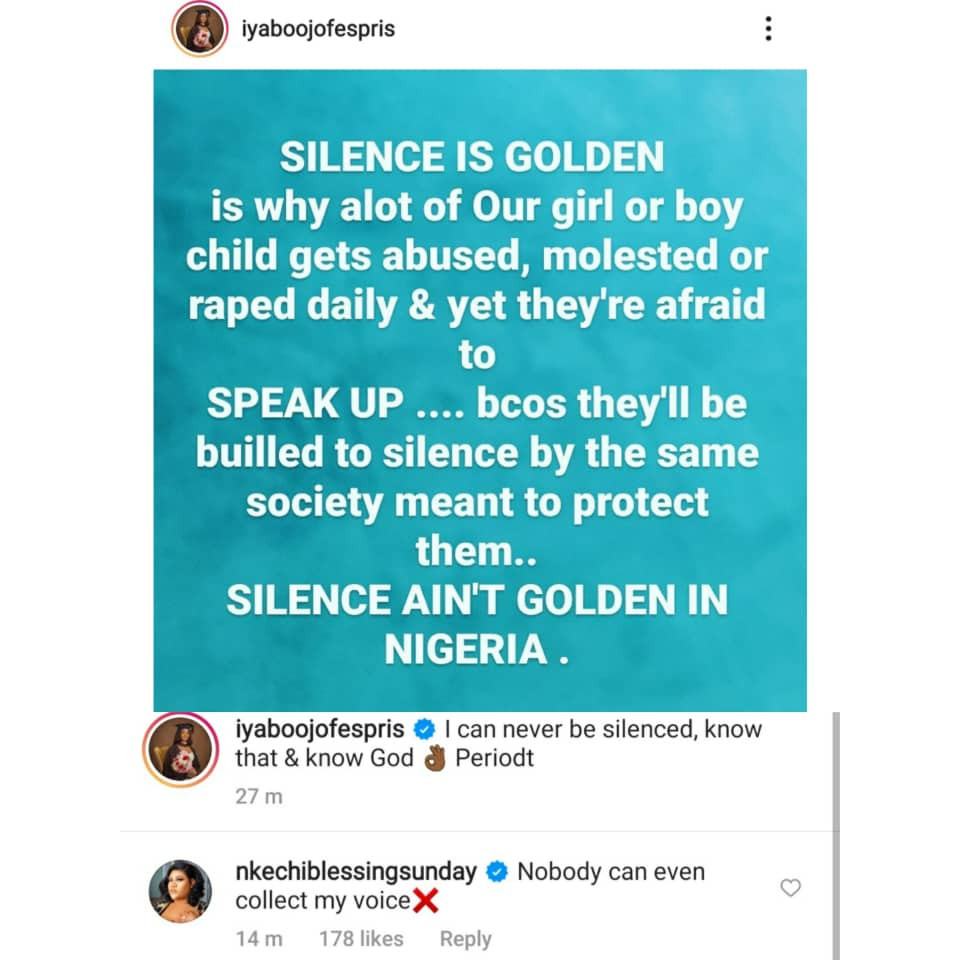The image size is (960, 960).
Task: Open iyaboojofespris username in the post header
Action: pyautogui.click(x=318, y=29)
